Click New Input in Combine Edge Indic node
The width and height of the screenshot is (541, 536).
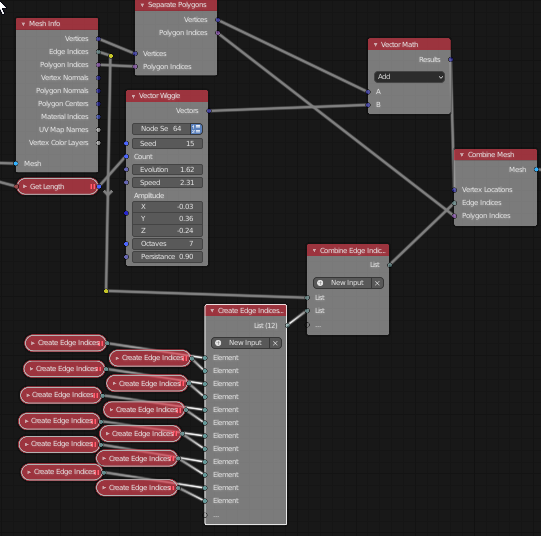pos(343,283)
